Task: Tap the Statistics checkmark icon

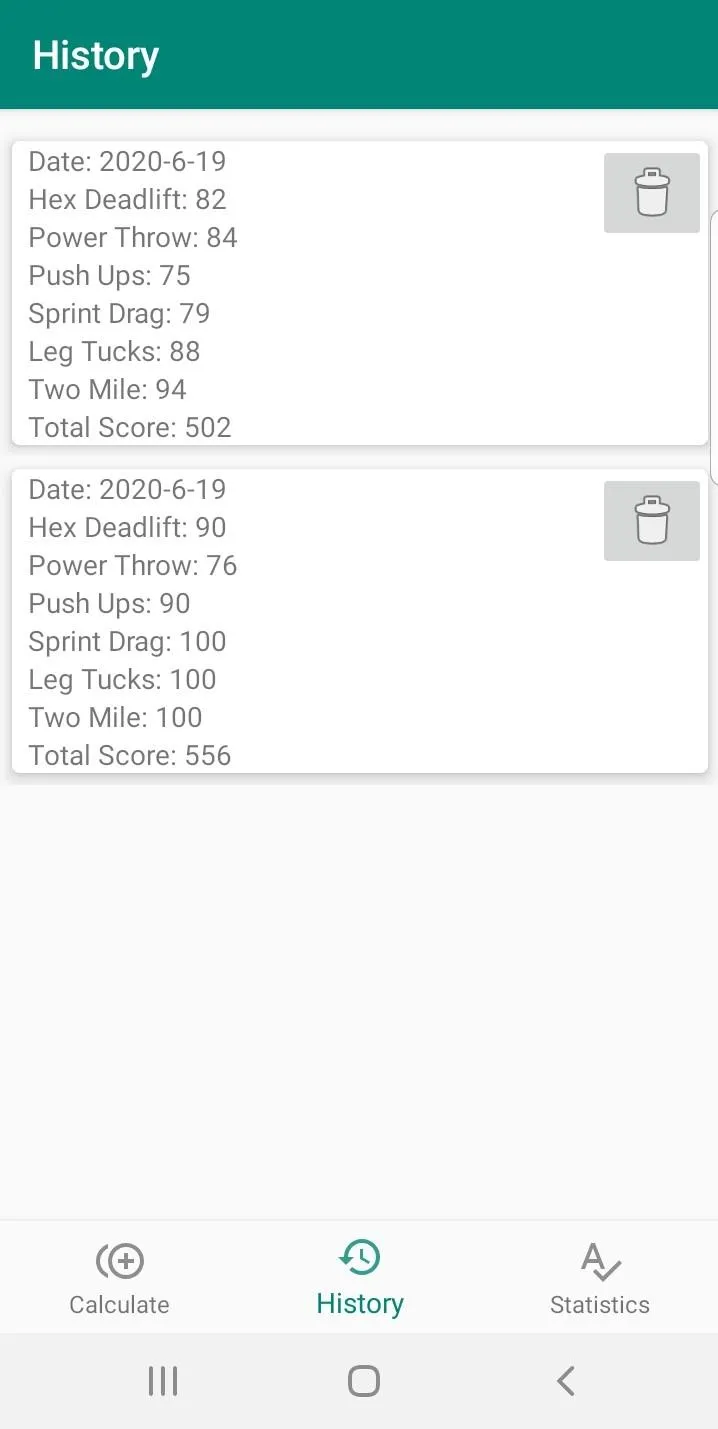Action: click(x=600, y=1261)
